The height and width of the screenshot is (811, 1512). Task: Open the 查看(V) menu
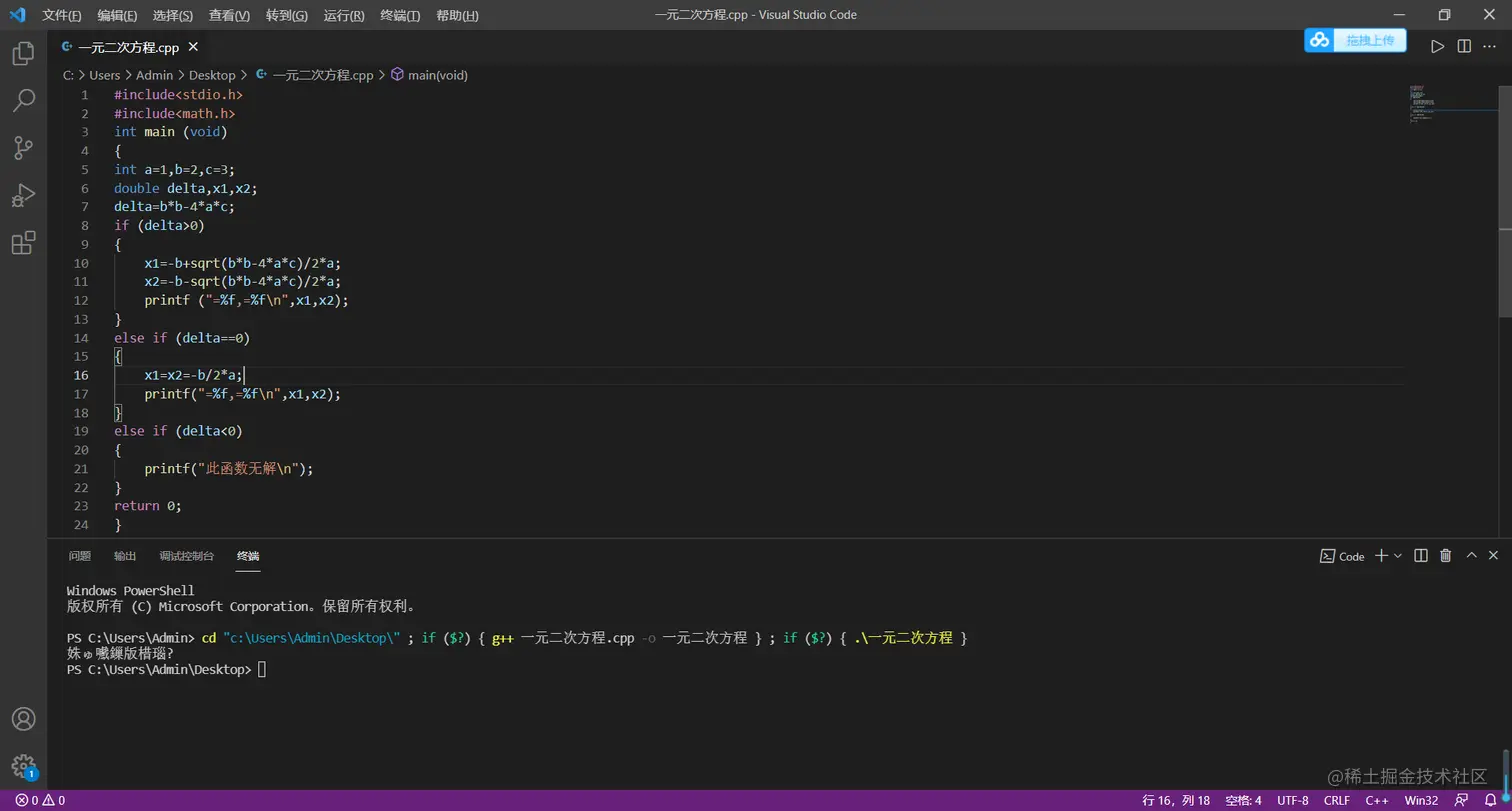230,15
